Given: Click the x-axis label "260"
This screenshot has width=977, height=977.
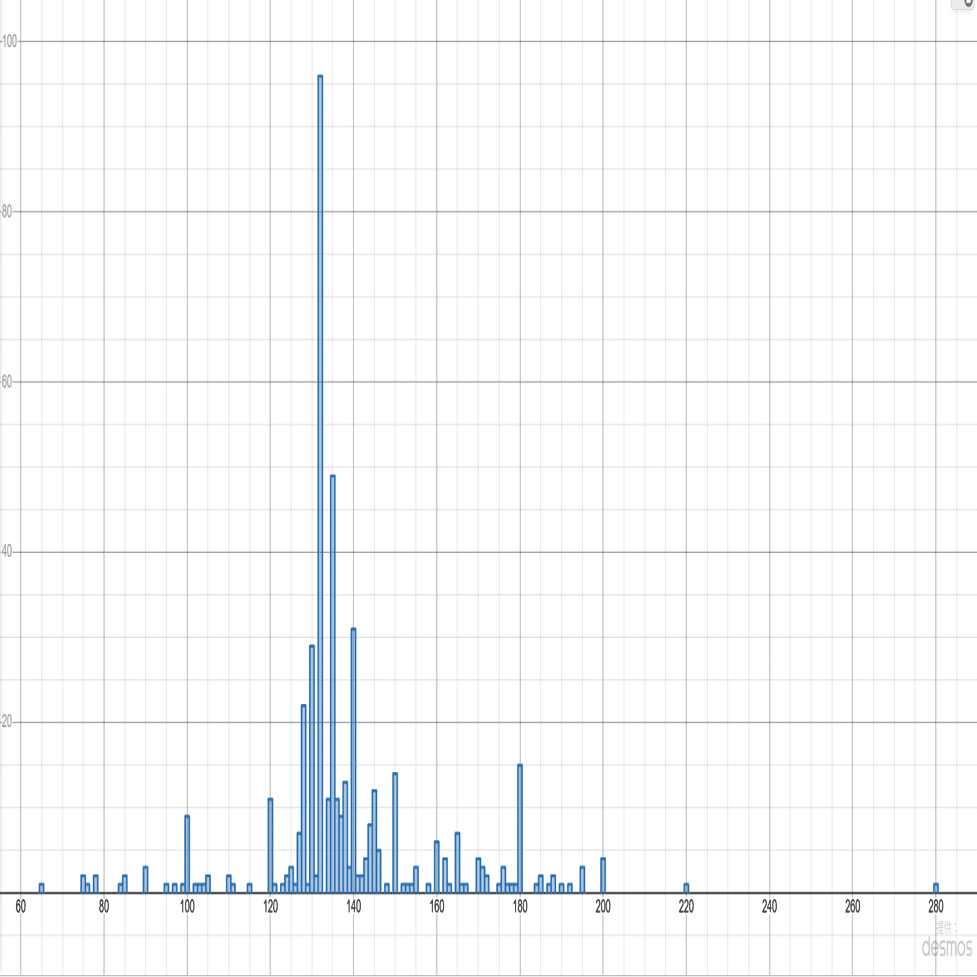Looking at the screenshot, I should click(852, 907).
